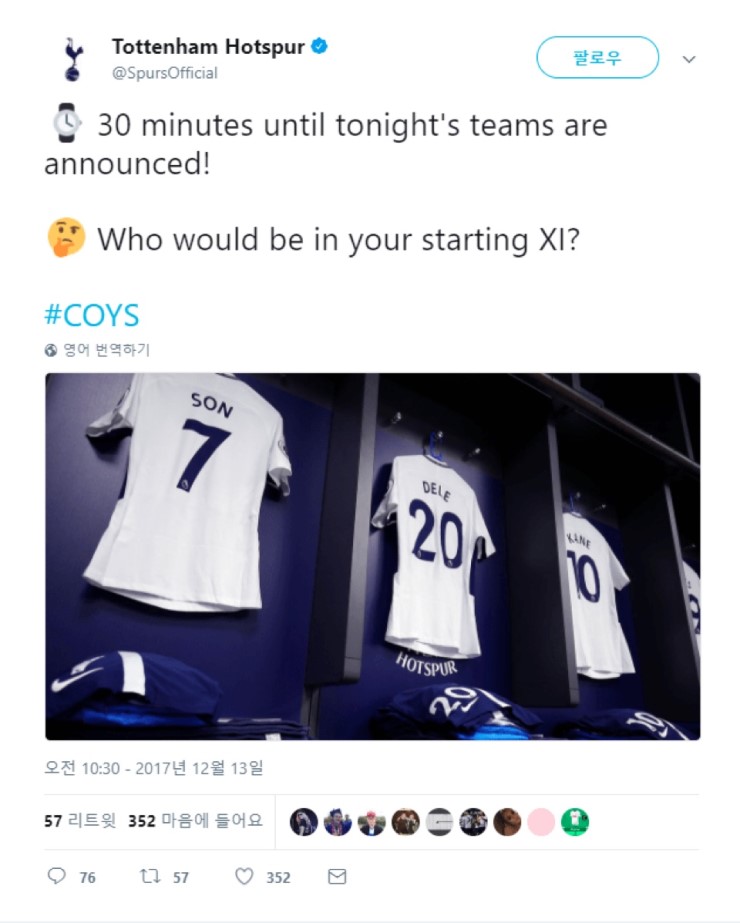Click the tweet timestamp 오전 10:30 - 2017년 12월 13일
The width and height of the screenshot is (740, 923).
click(154, 768)
